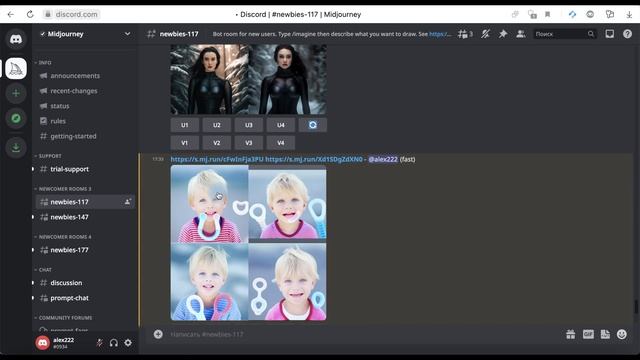The width and height of the screenshot is (640, 360).
Task: Click message input field for #newbies-117
Action: tap(363, 334)
